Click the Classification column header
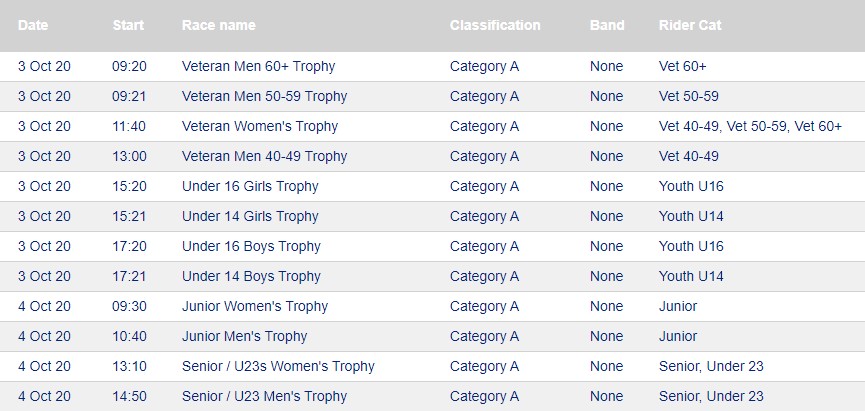 (x=495, y=25)
